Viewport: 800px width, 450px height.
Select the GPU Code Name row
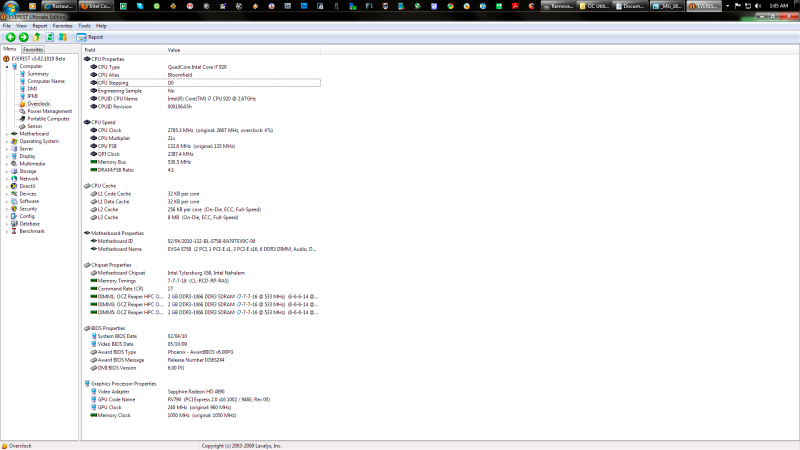[205, 399]
